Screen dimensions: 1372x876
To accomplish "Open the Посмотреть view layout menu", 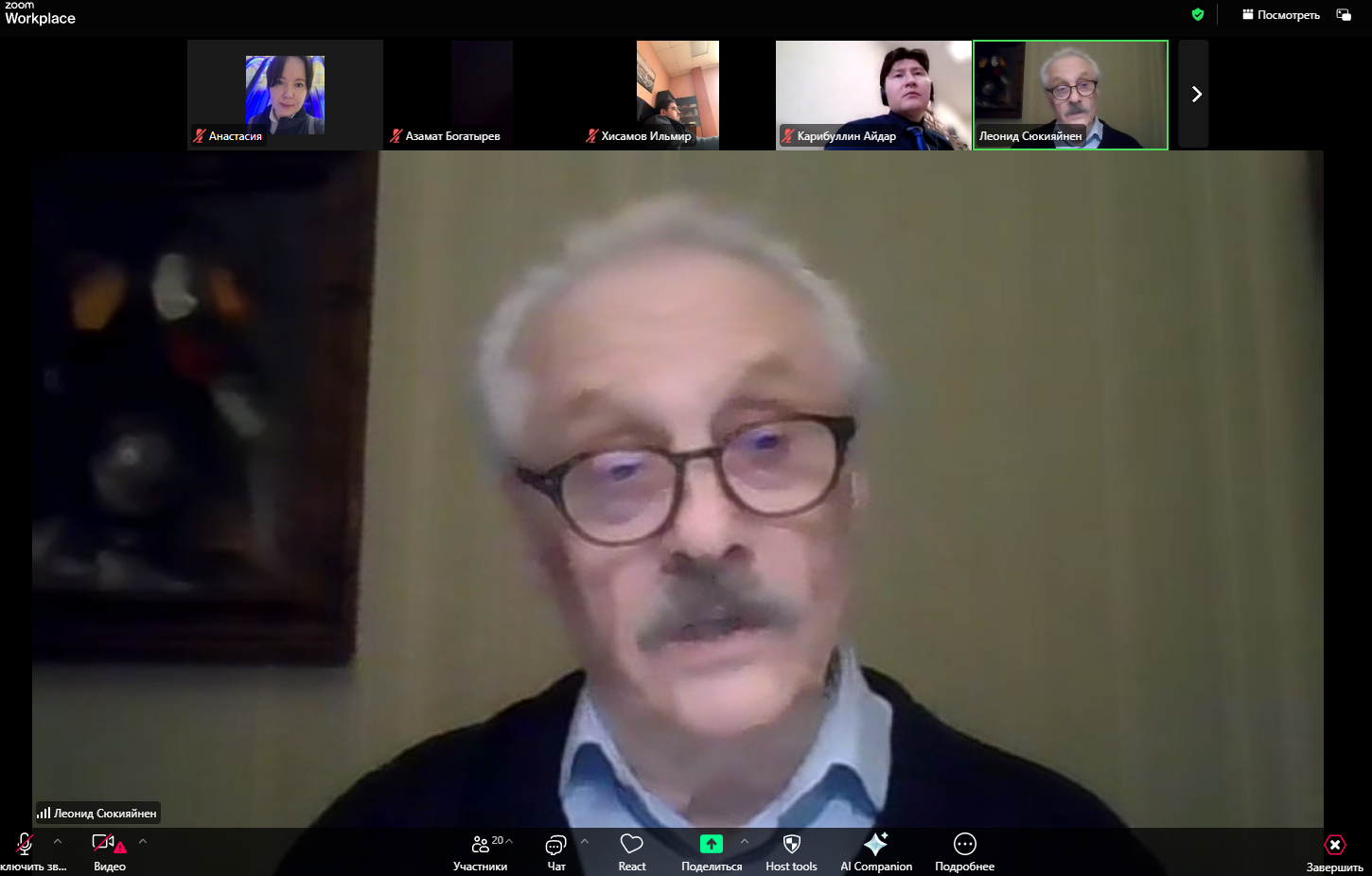I will [1281, 15].
